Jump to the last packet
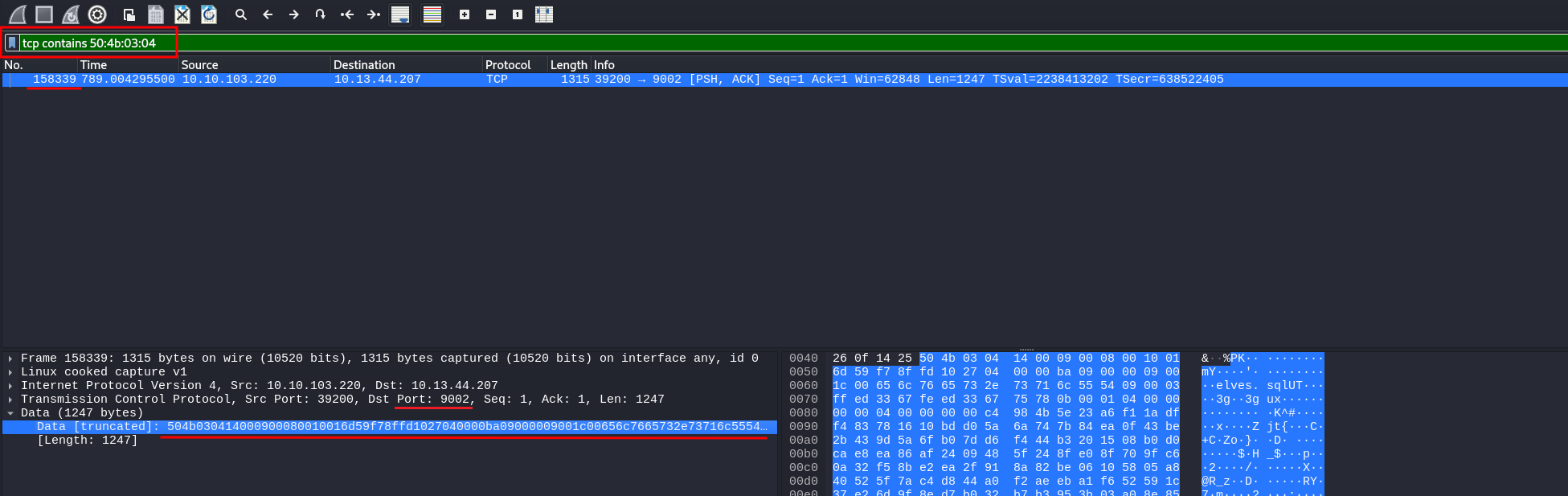 tap(373, 14)
